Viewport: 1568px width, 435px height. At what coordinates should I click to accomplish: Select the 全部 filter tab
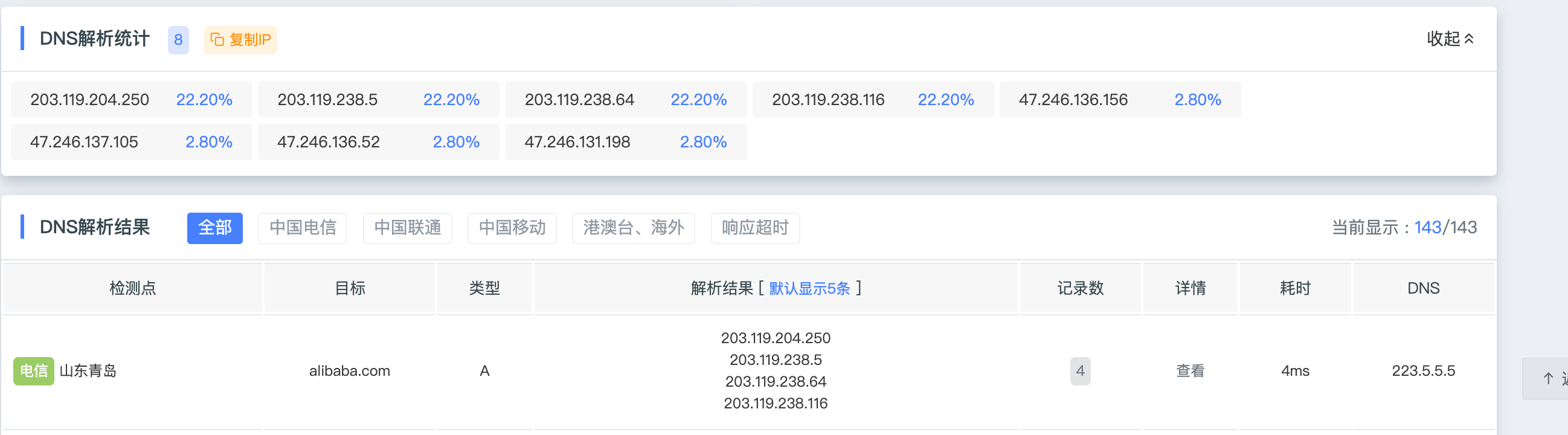pos(215,228)
